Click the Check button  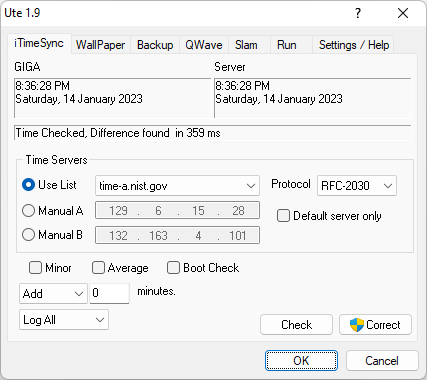(296, 325)
